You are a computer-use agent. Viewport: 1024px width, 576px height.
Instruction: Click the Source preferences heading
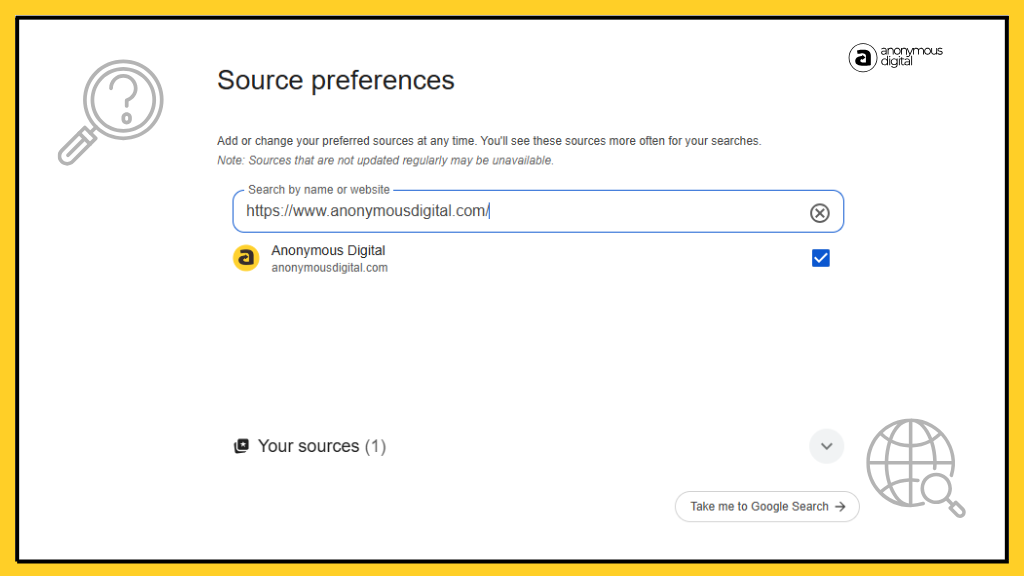click(335, 80)
